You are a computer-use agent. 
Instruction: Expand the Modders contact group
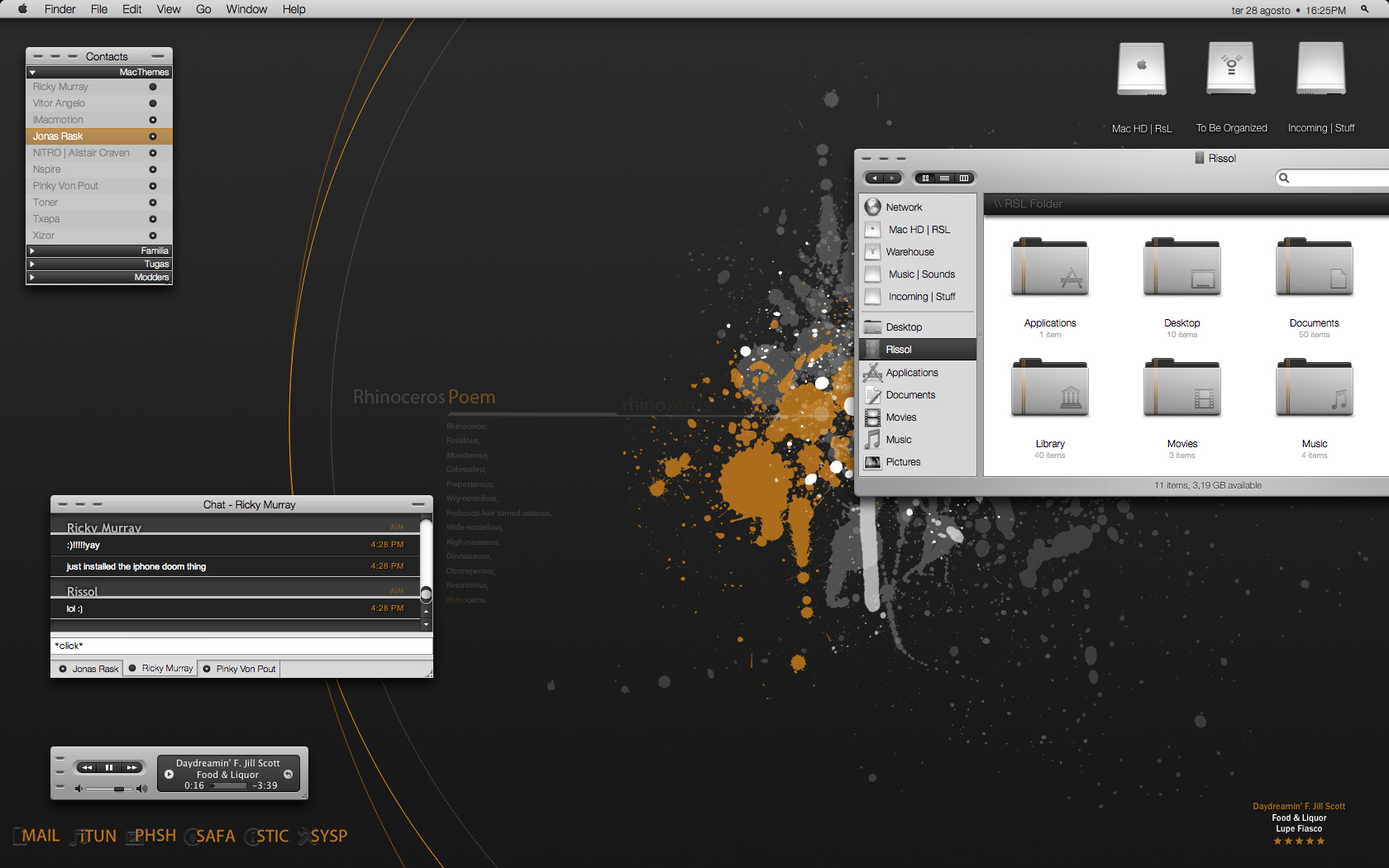pos(32,277)
